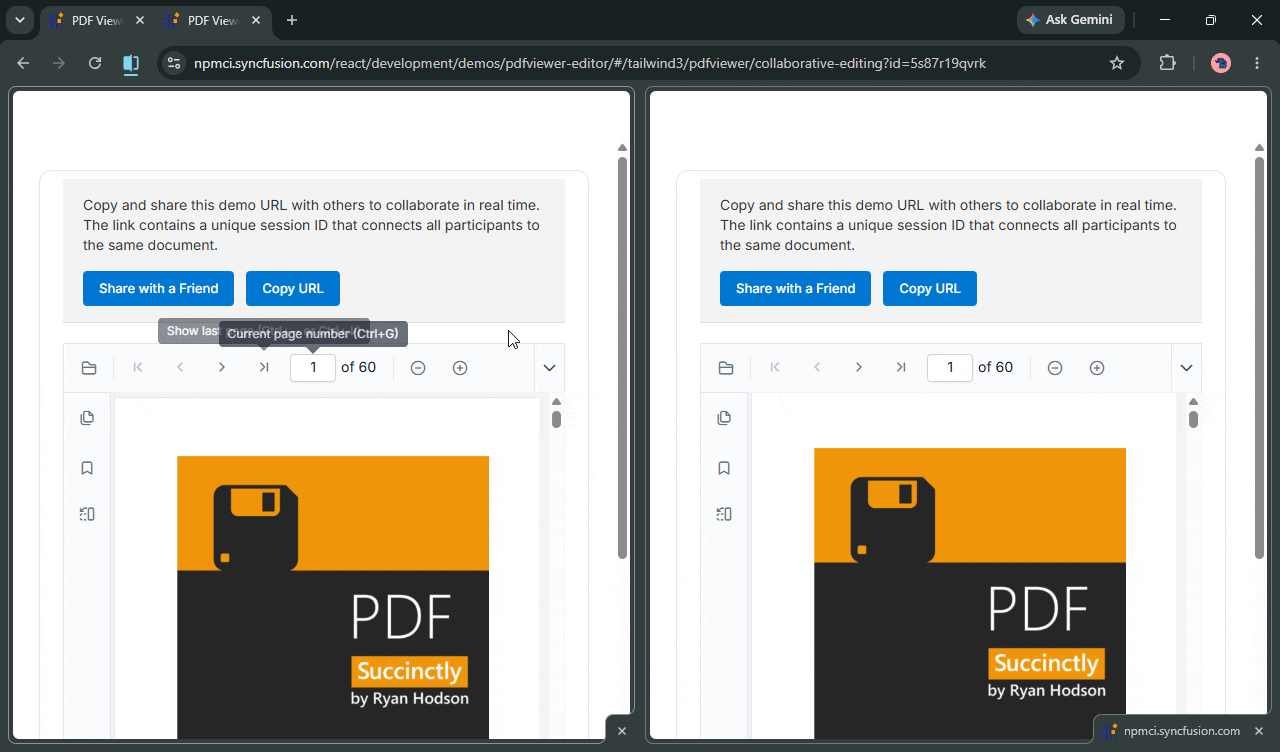Expand more toolbar options in left viewer
The width and height of the screenshot is (1280, 752).
(x=549, y=368)
